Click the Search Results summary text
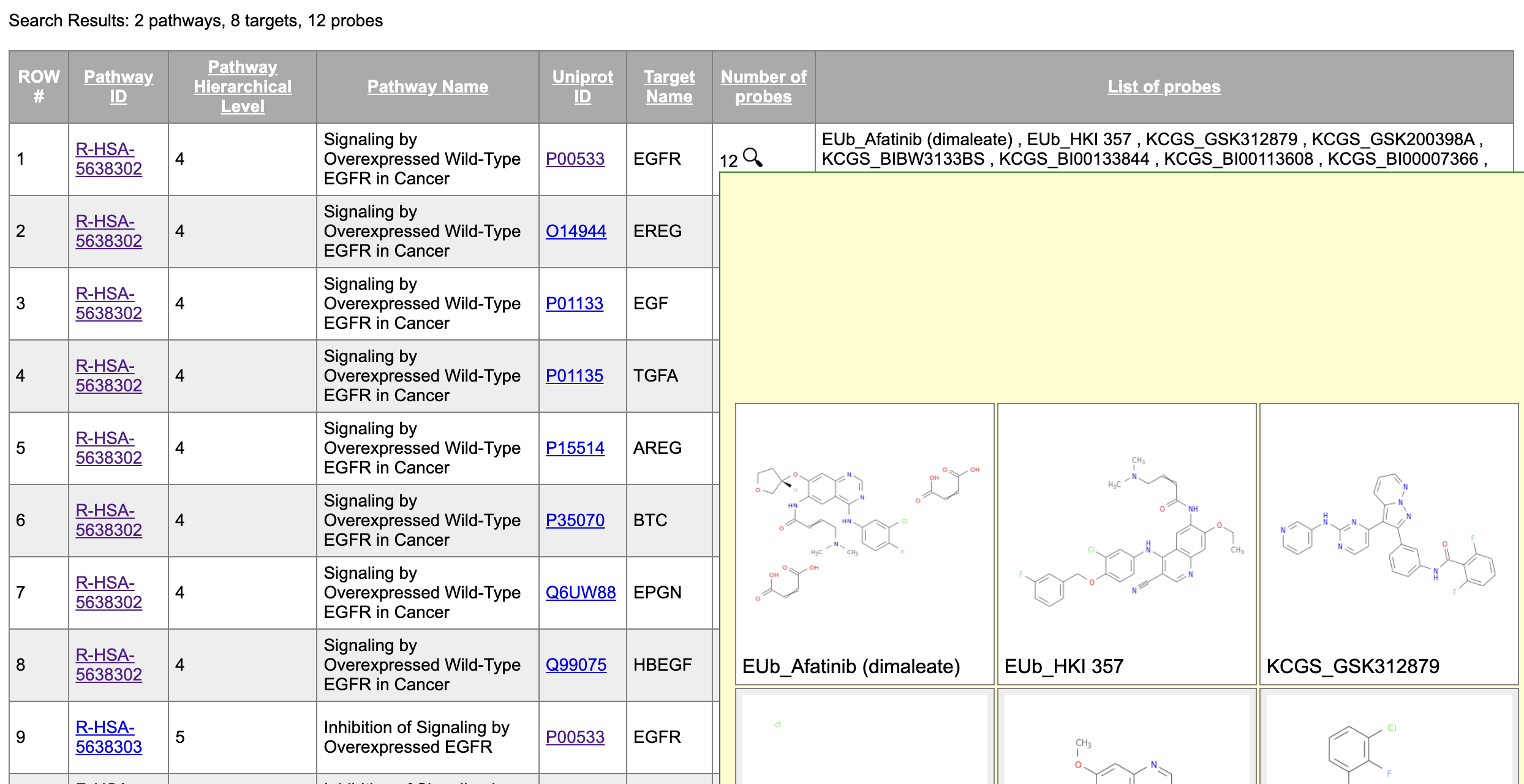 (x=195, y=20)
